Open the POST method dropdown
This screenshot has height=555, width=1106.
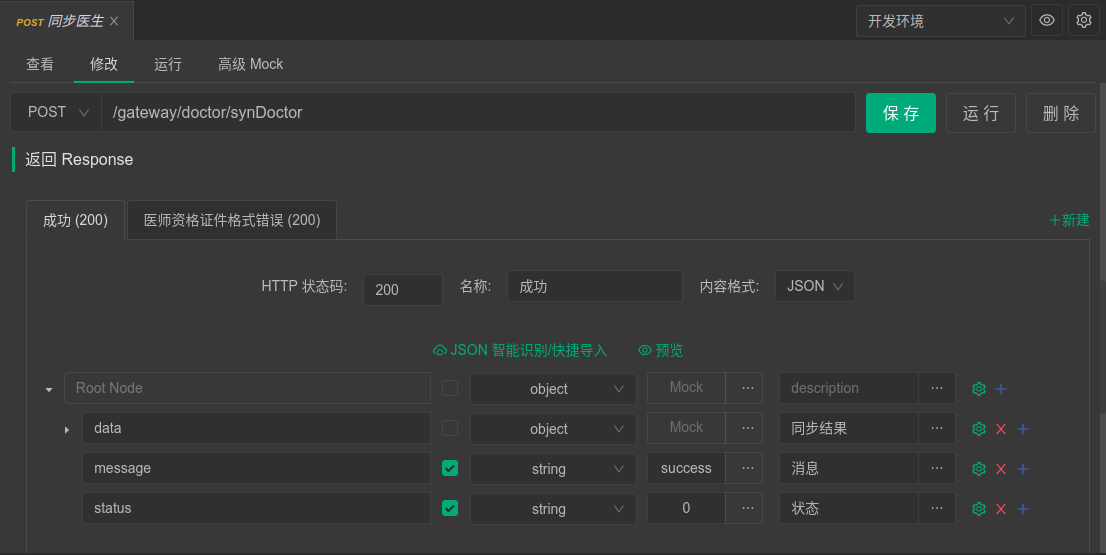56,112
